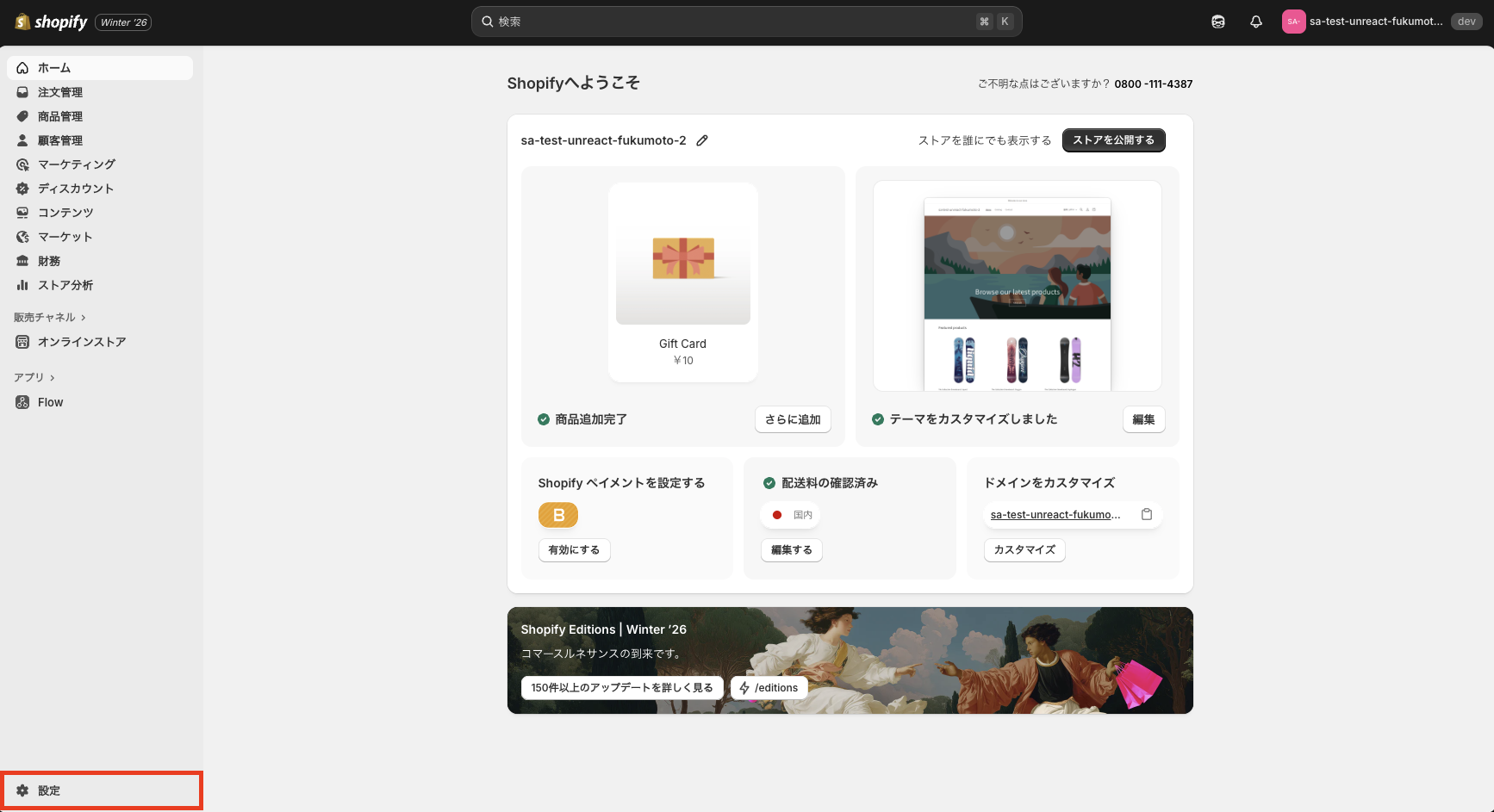Open 商品管理 products via its tag icon
This screenshot has height=812, width=1494.
coord(23,116)
